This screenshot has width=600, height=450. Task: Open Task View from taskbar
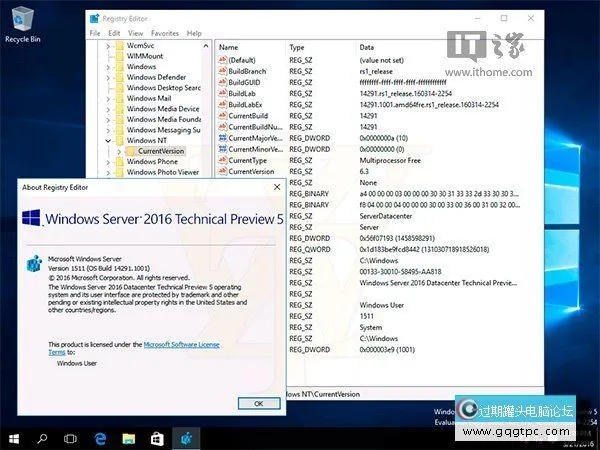point(71,438)
